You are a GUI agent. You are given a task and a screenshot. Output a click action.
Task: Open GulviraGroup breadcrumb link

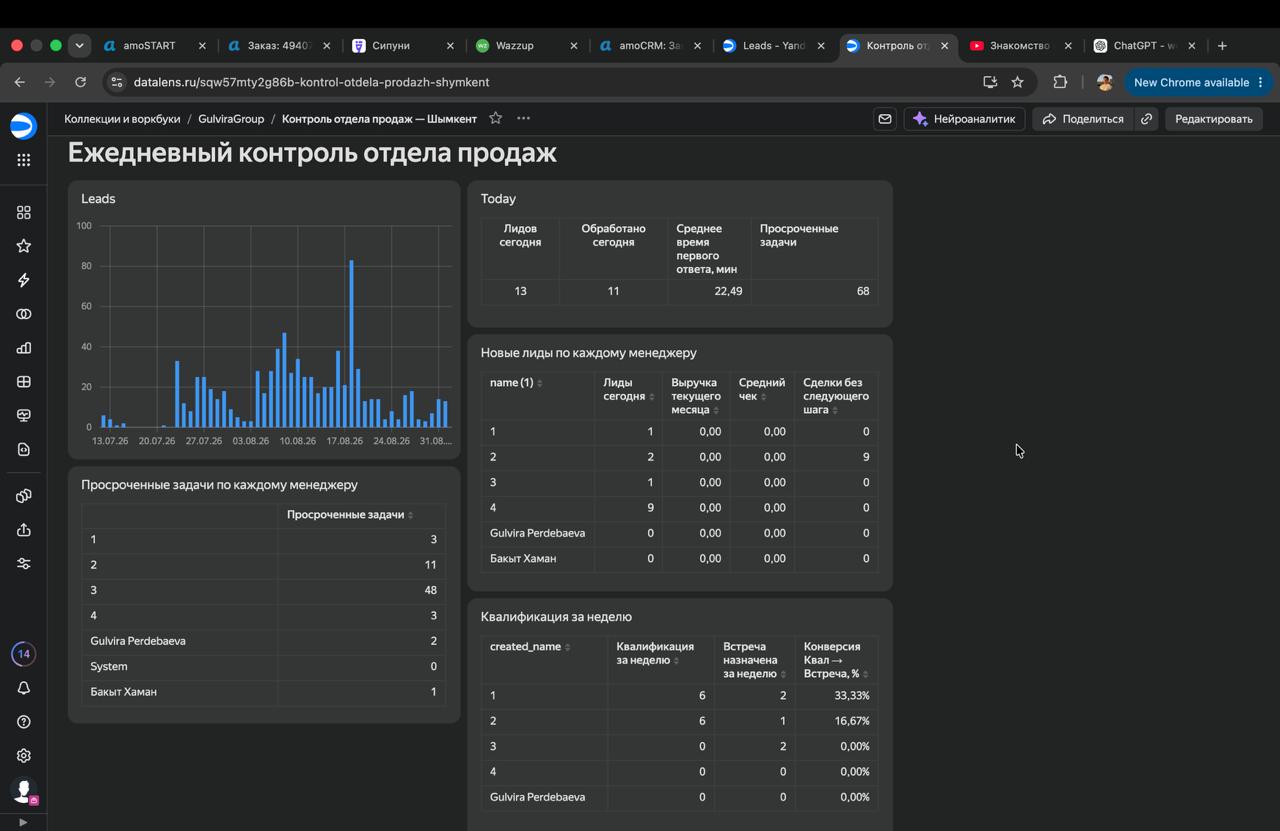tap(231, 119)
